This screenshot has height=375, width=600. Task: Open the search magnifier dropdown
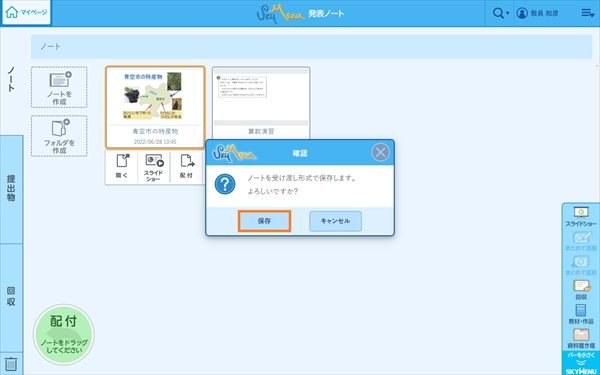501,13
